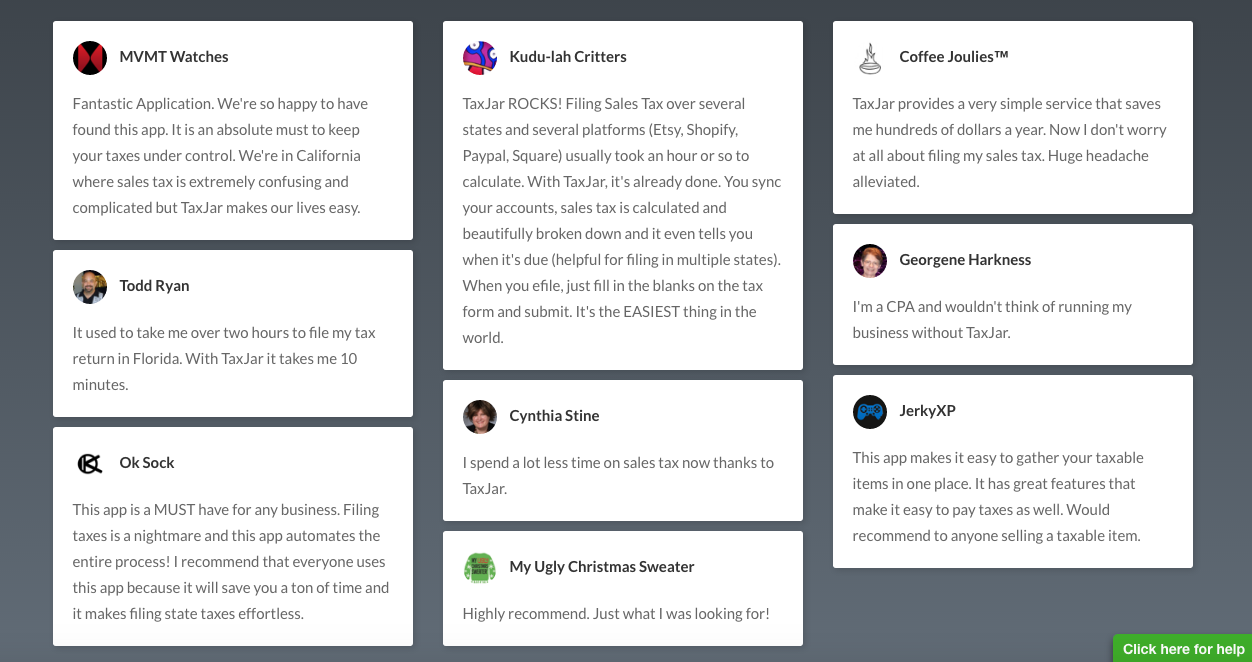Select the MVMT Watches reviewer name
Image resolution: width=1252 pixels, height=662 pixels.
(174, 57)
